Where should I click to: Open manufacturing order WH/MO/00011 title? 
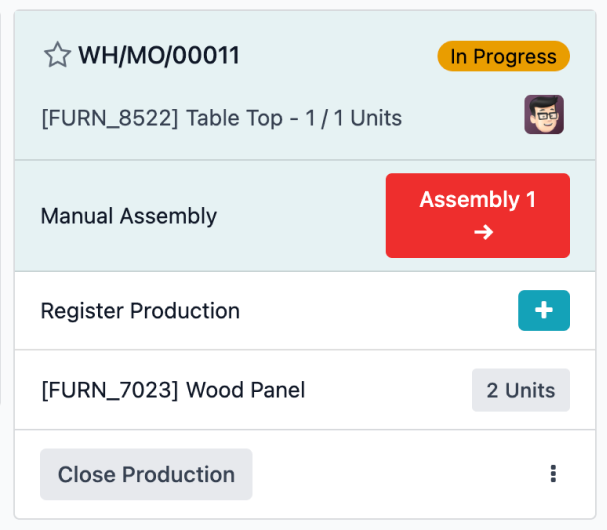(159, 55)
